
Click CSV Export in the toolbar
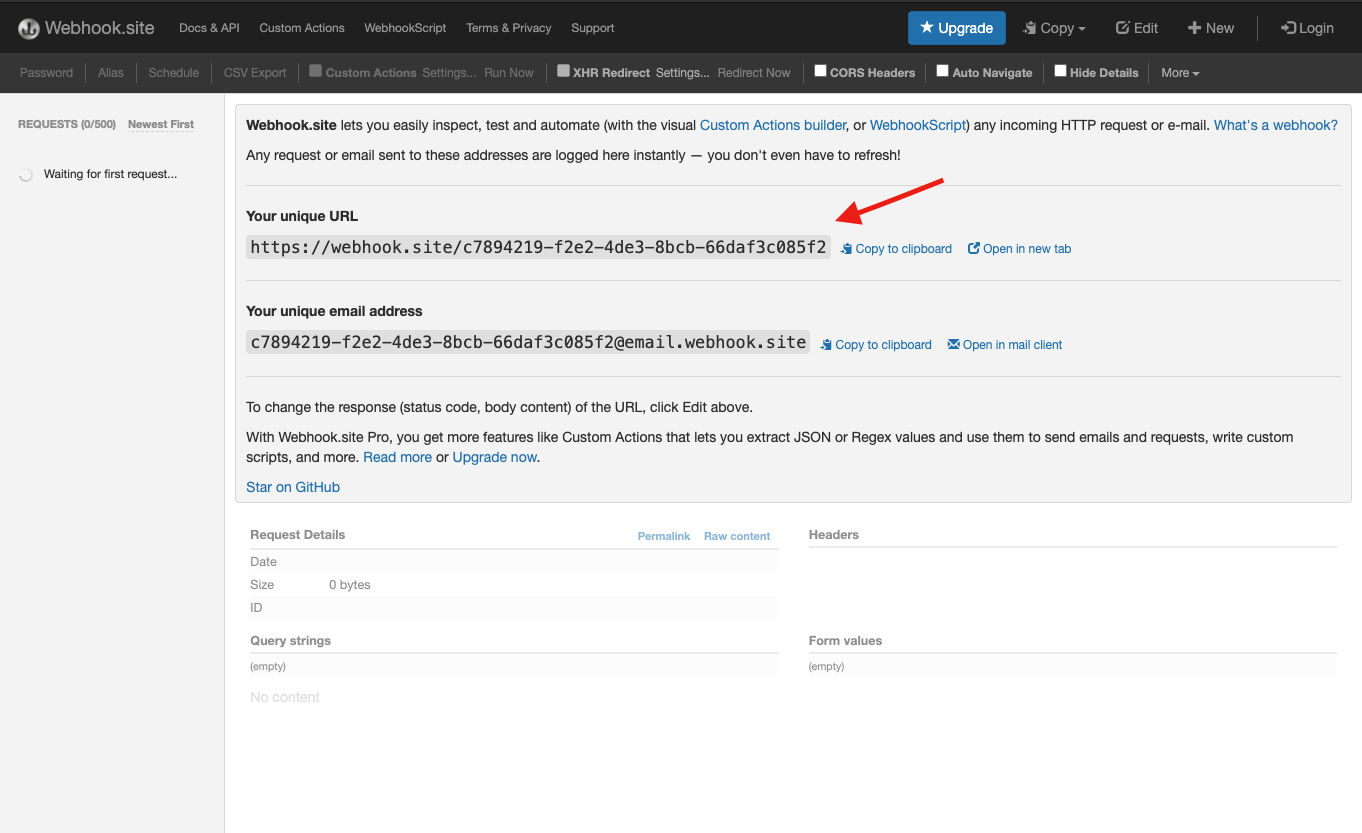coord(255,73)
